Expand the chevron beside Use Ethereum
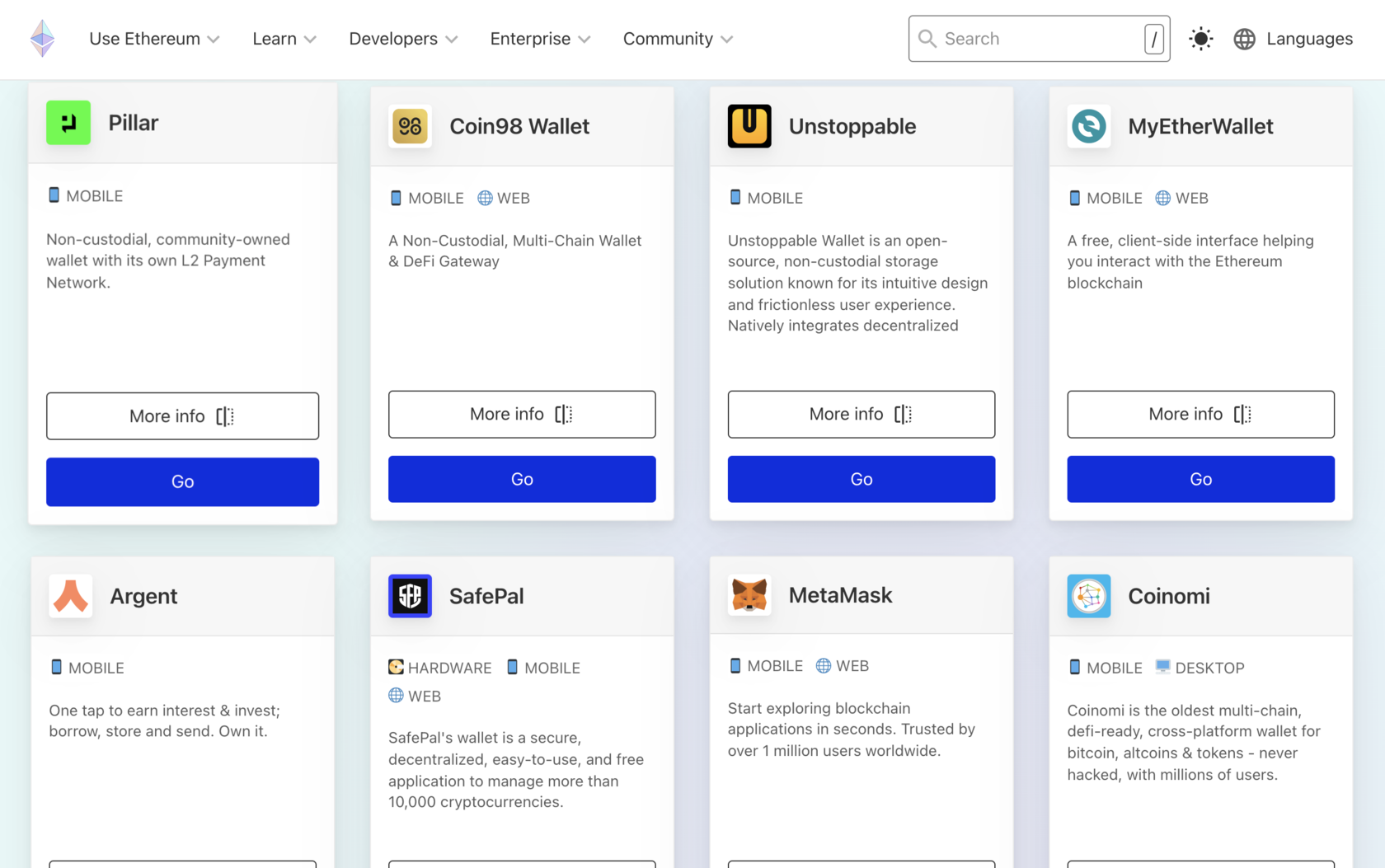The image size is (1385, 868). point(214,40)
